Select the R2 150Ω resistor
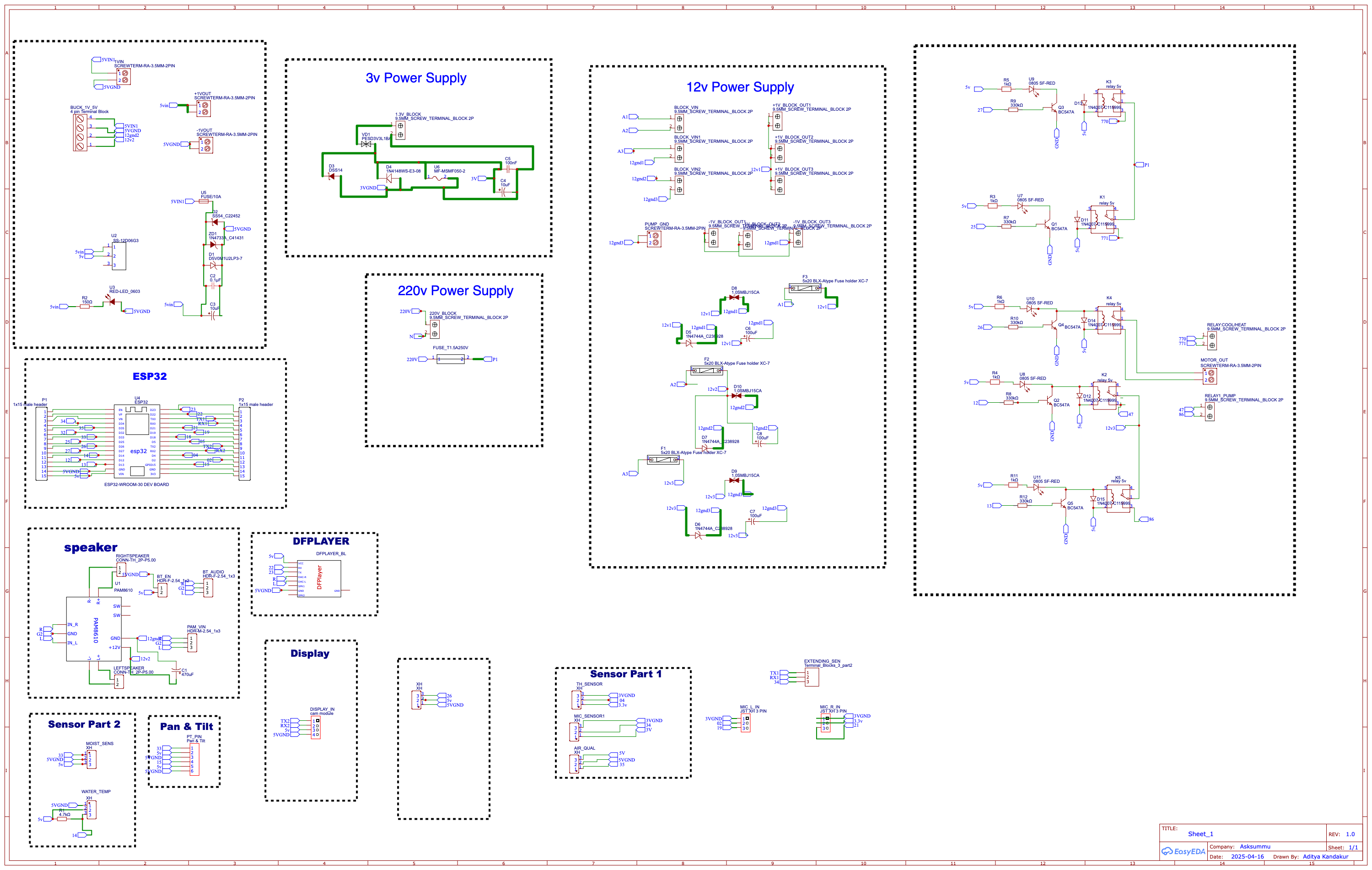1372x870 pixels. [85, 306]
